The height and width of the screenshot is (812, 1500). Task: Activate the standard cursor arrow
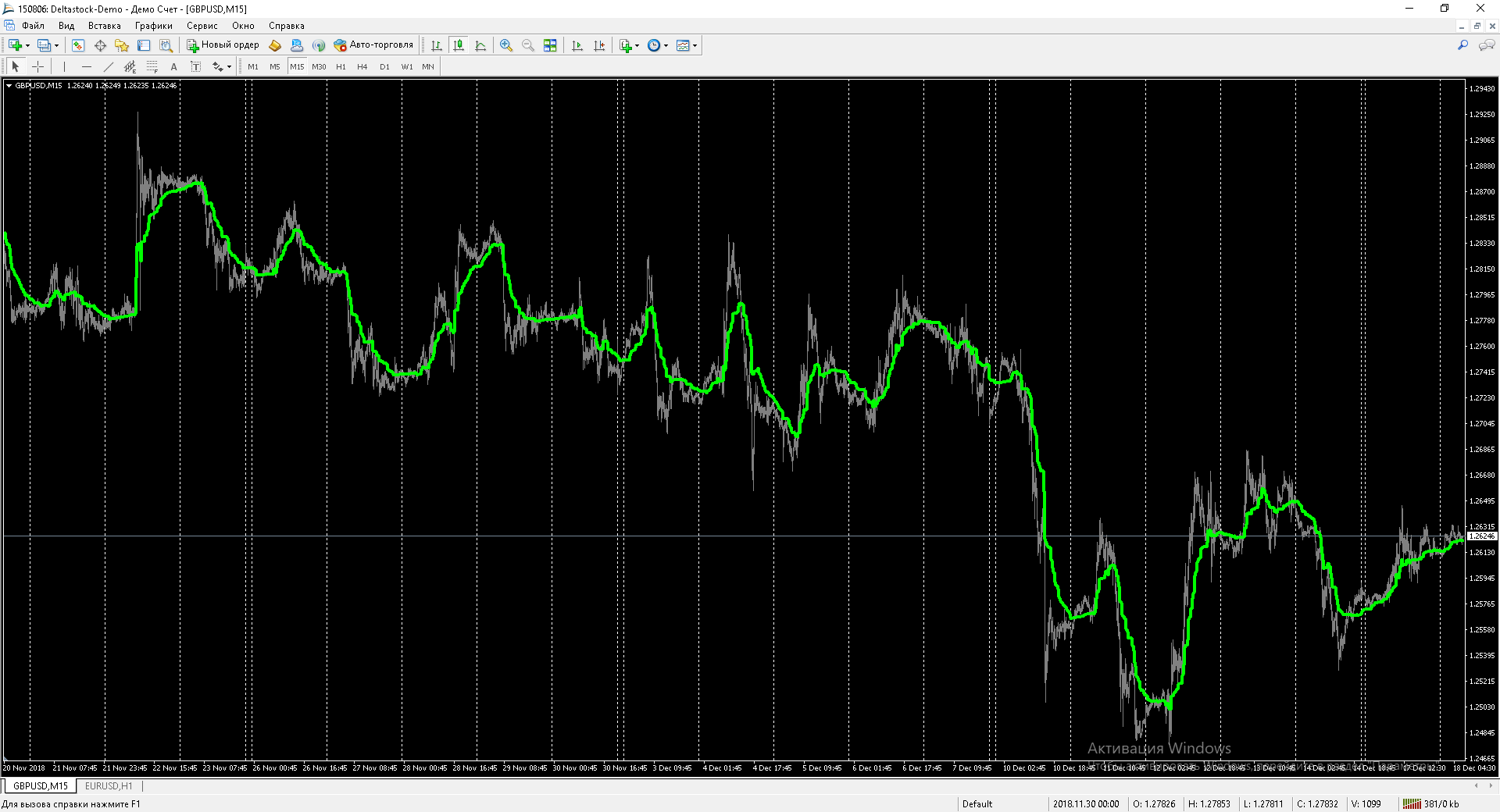(16, 67)
